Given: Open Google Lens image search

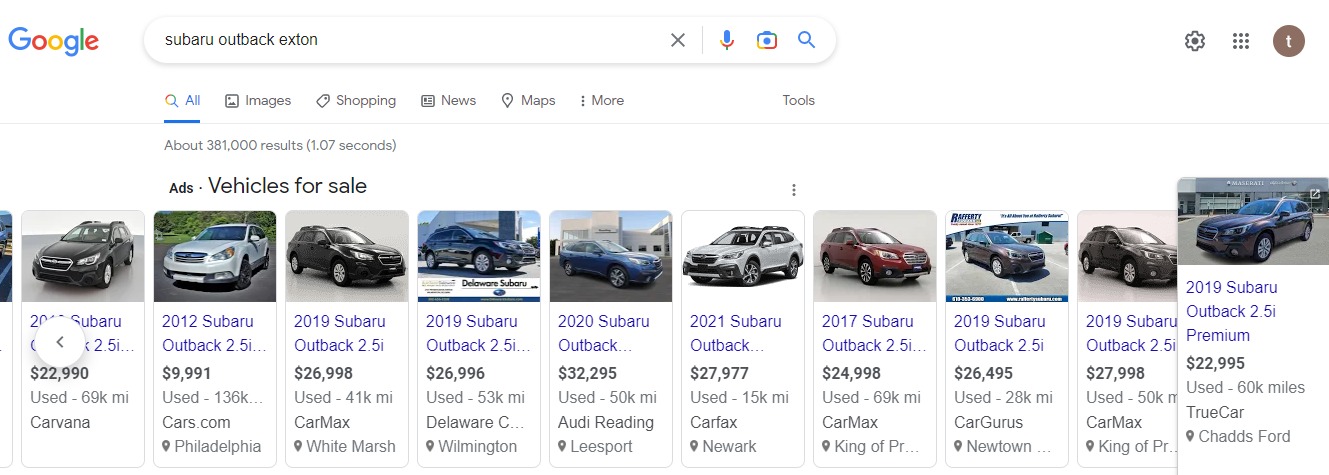Looking at the screenshot, I should pos(767,41).
